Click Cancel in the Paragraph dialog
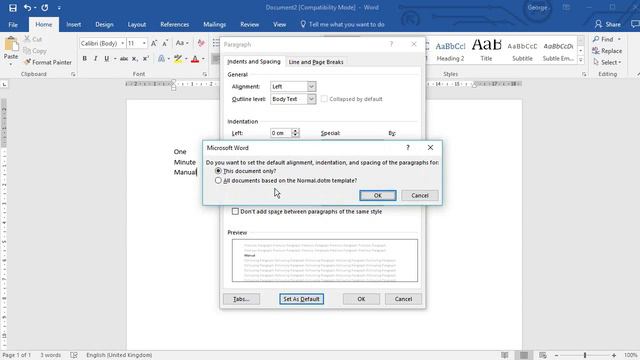 (x=403, y=299)
